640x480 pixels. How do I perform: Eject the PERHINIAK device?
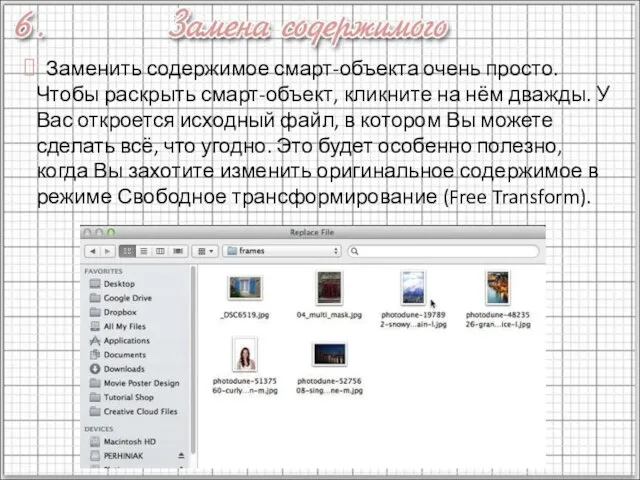(181, 456)
